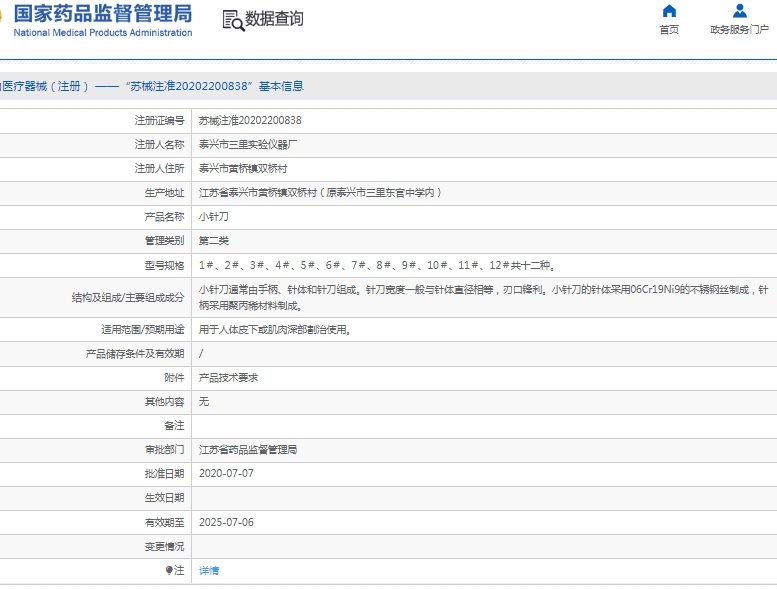Select 泰兴市黄桥镇双桥村 registrant address value
777x589 pixels.
pyautogui.click(x=243, y=168)
